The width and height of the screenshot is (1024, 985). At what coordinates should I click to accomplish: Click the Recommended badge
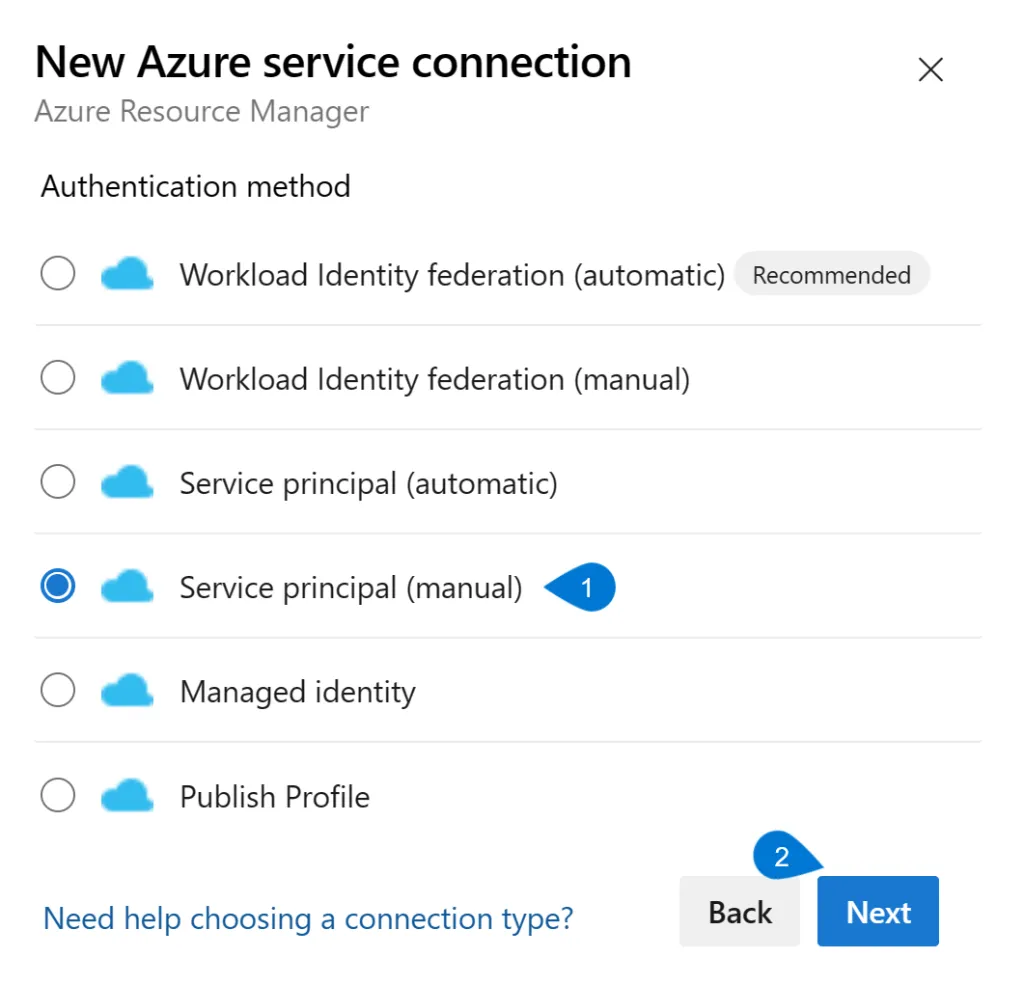pyautogui.click(x=832, y=274)
